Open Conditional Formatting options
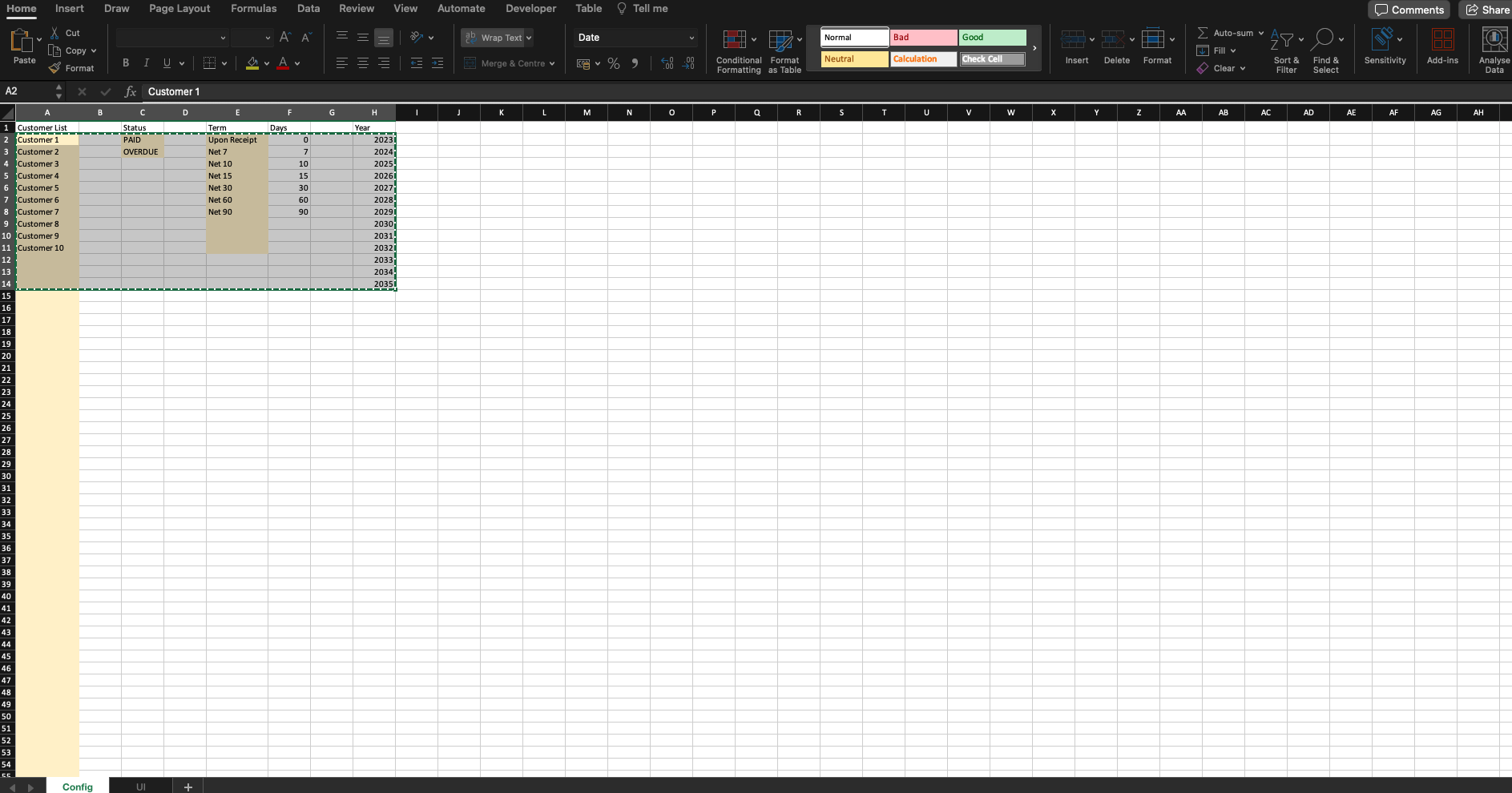 [x=737, y=48]
